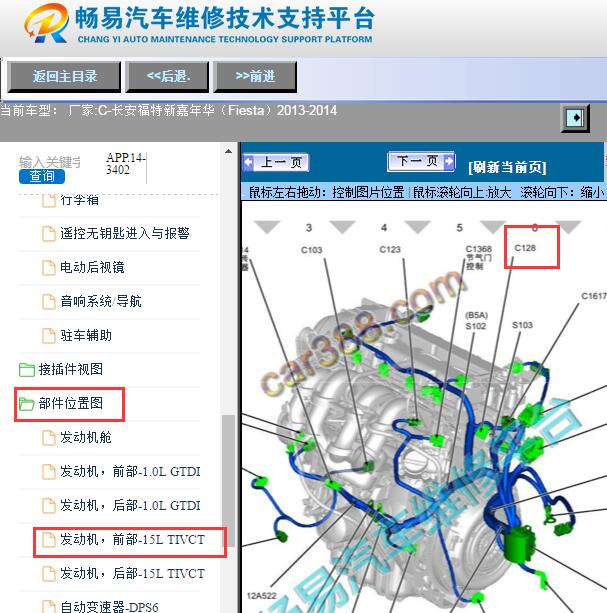Click splice label S102 in the diagram
The width and height of the screenshot is (607, 613).
pyautogui.click(x=476, y=326)
